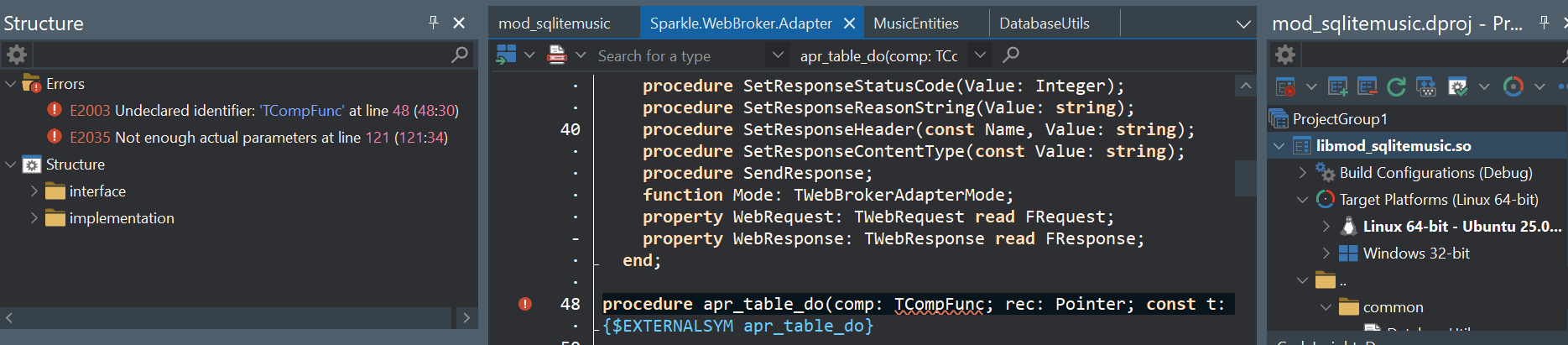The width and height of the screenshot is (1568, 345).
Task: Switch to the MusicEntities tab
Action: pyautogui.click(x=915, y=24)
